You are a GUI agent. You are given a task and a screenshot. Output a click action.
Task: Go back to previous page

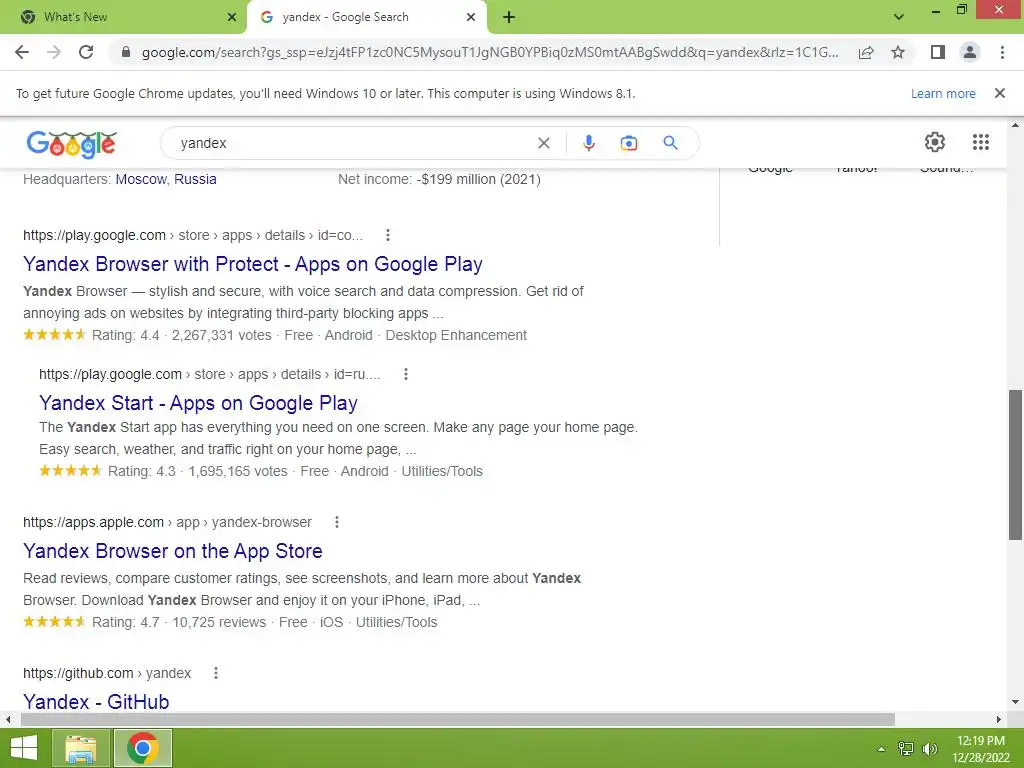pyautogui.click(x=22, y=52)
